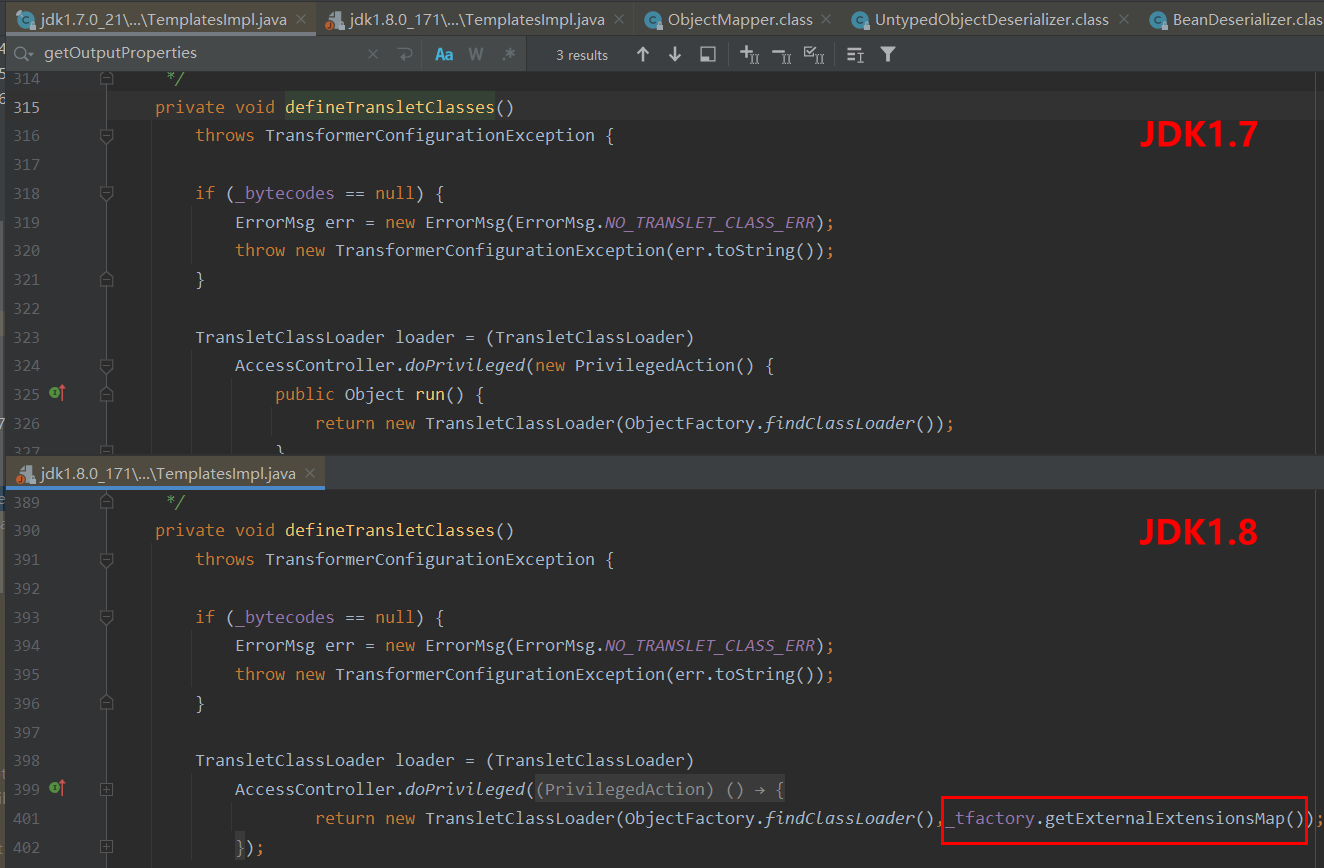
Task: Close the UntypedObjectDeserializer.class tab
Action: click(x=1124, y=20)
